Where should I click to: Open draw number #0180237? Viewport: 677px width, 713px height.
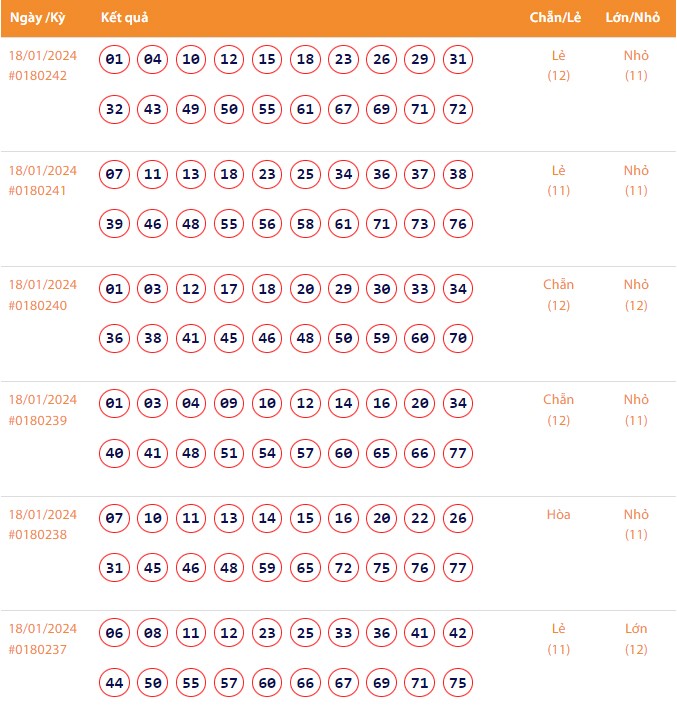pyautogui.click(x=38, y=650)
